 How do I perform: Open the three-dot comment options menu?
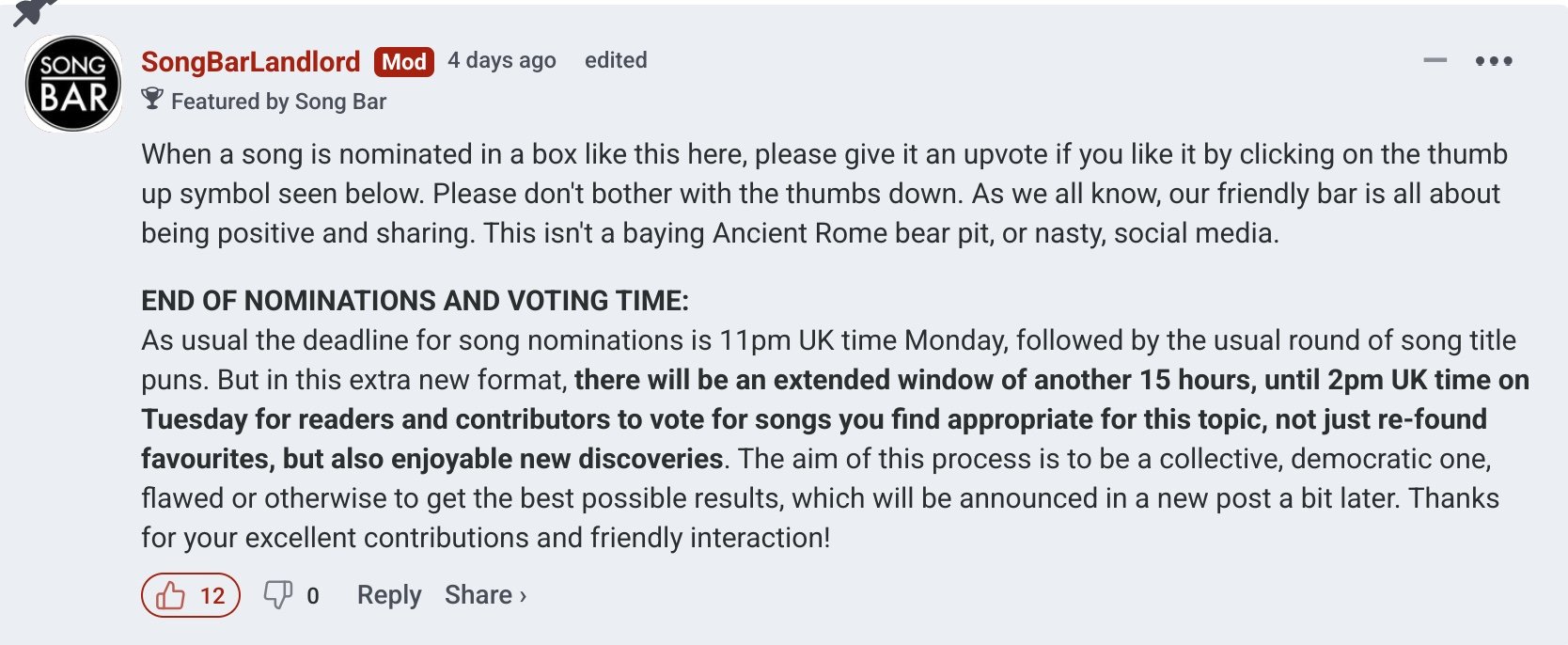(1494, 61)
